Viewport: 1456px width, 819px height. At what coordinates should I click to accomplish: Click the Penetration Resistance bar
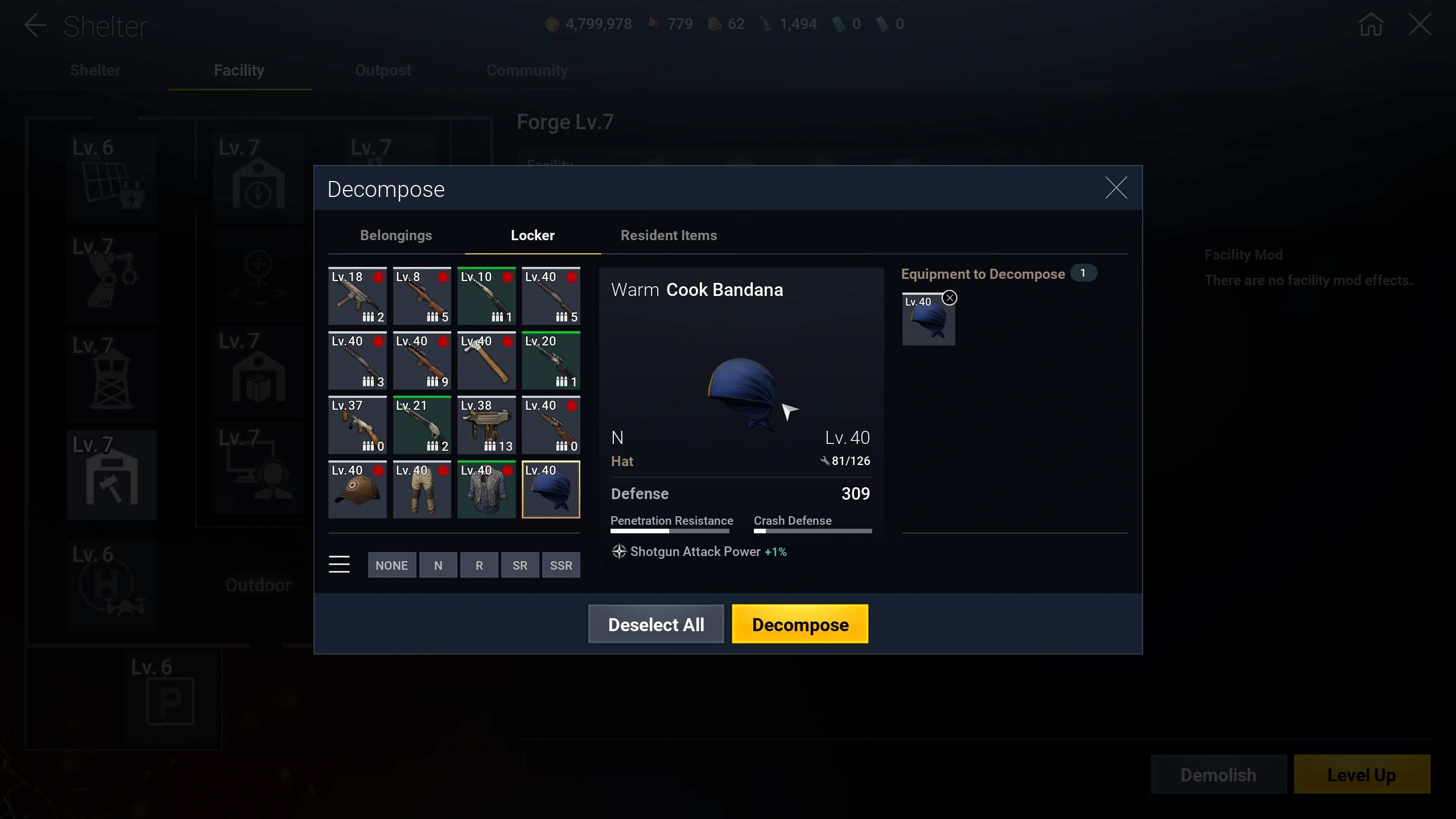pos(670,531)
